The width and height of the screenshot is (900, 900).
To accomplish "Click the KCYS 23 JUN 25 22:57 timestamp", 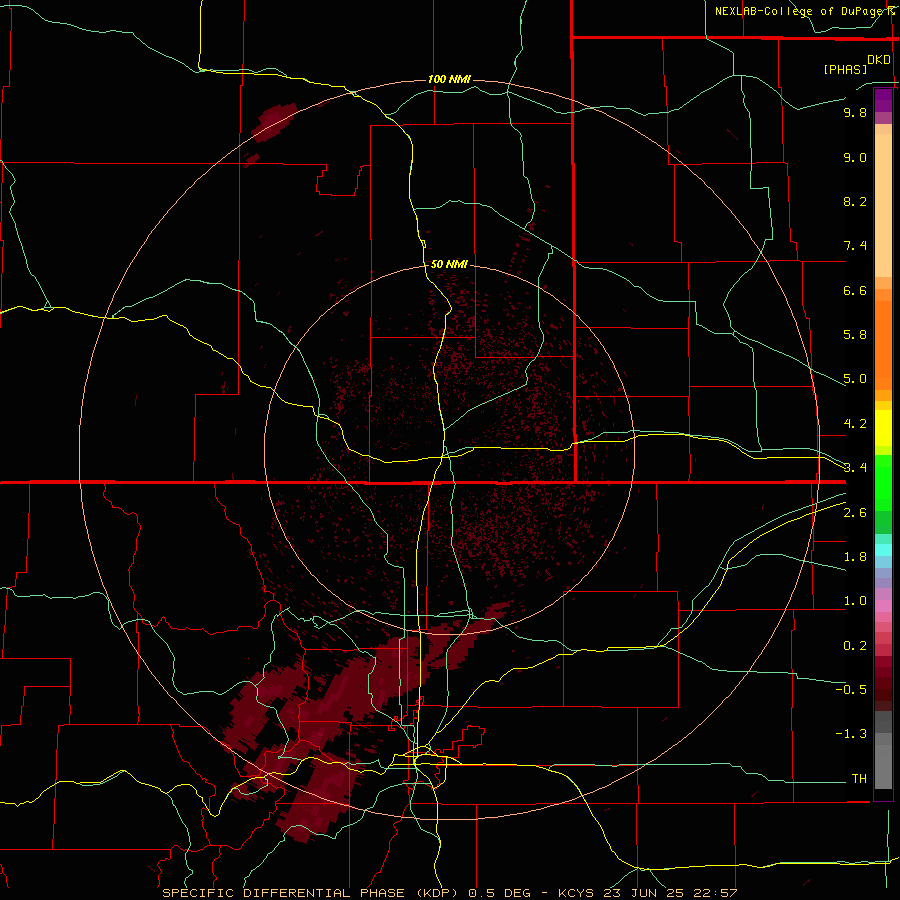I will (x=647, y=893).
